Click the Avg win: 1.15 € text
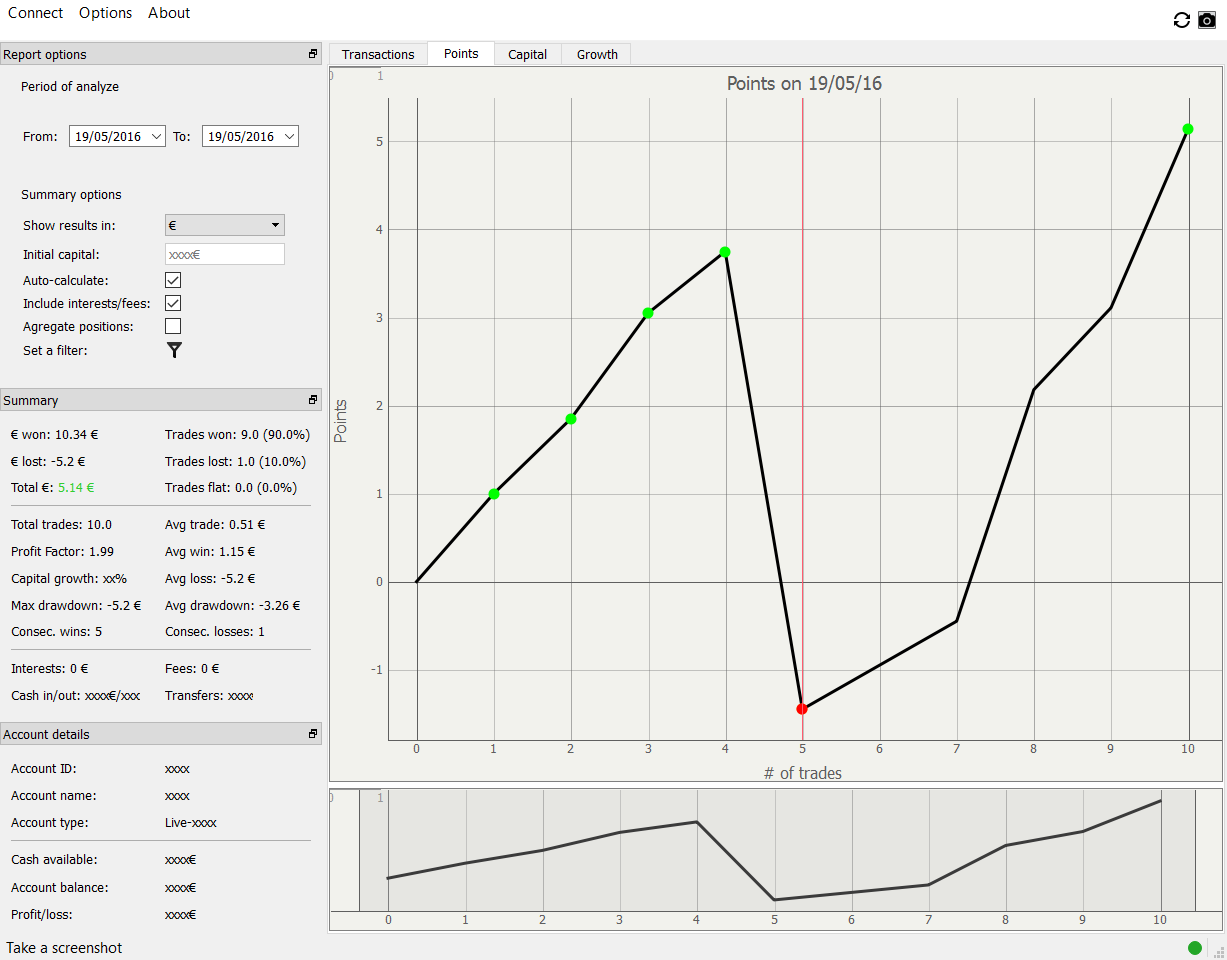Viewport: 1227px width, 960px height. pos(210,551)
